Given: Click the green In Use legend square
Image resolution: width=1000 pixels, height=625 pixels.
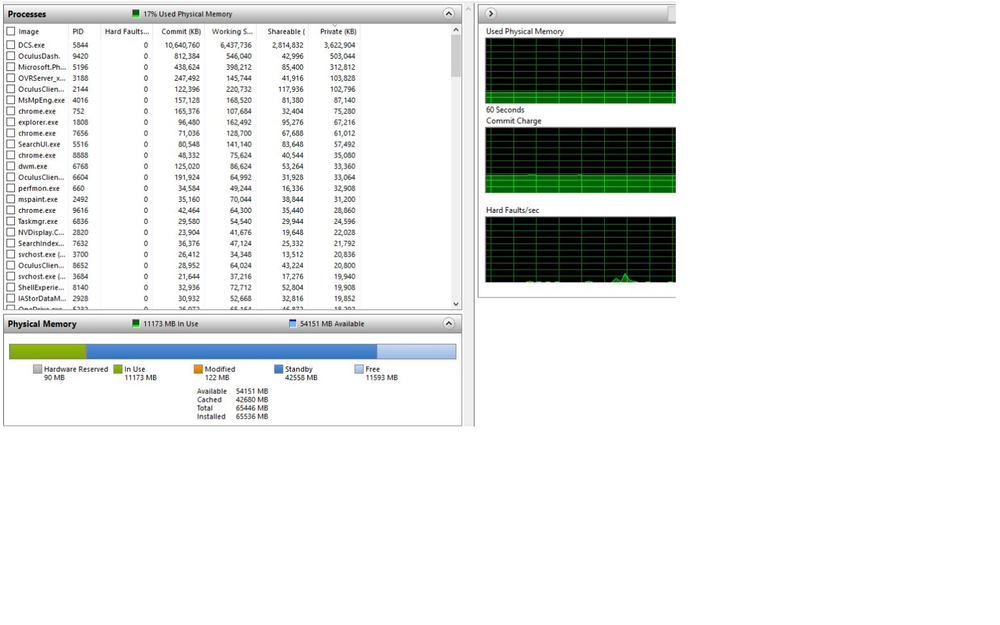Looking at the screenshot, I should tap(119, 369).
